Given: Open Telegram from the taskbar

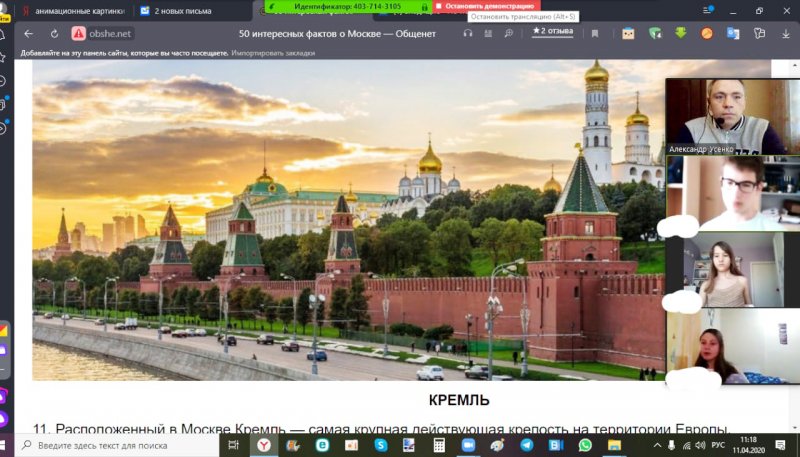Looking at the screenshot, I should pos(526,445).
